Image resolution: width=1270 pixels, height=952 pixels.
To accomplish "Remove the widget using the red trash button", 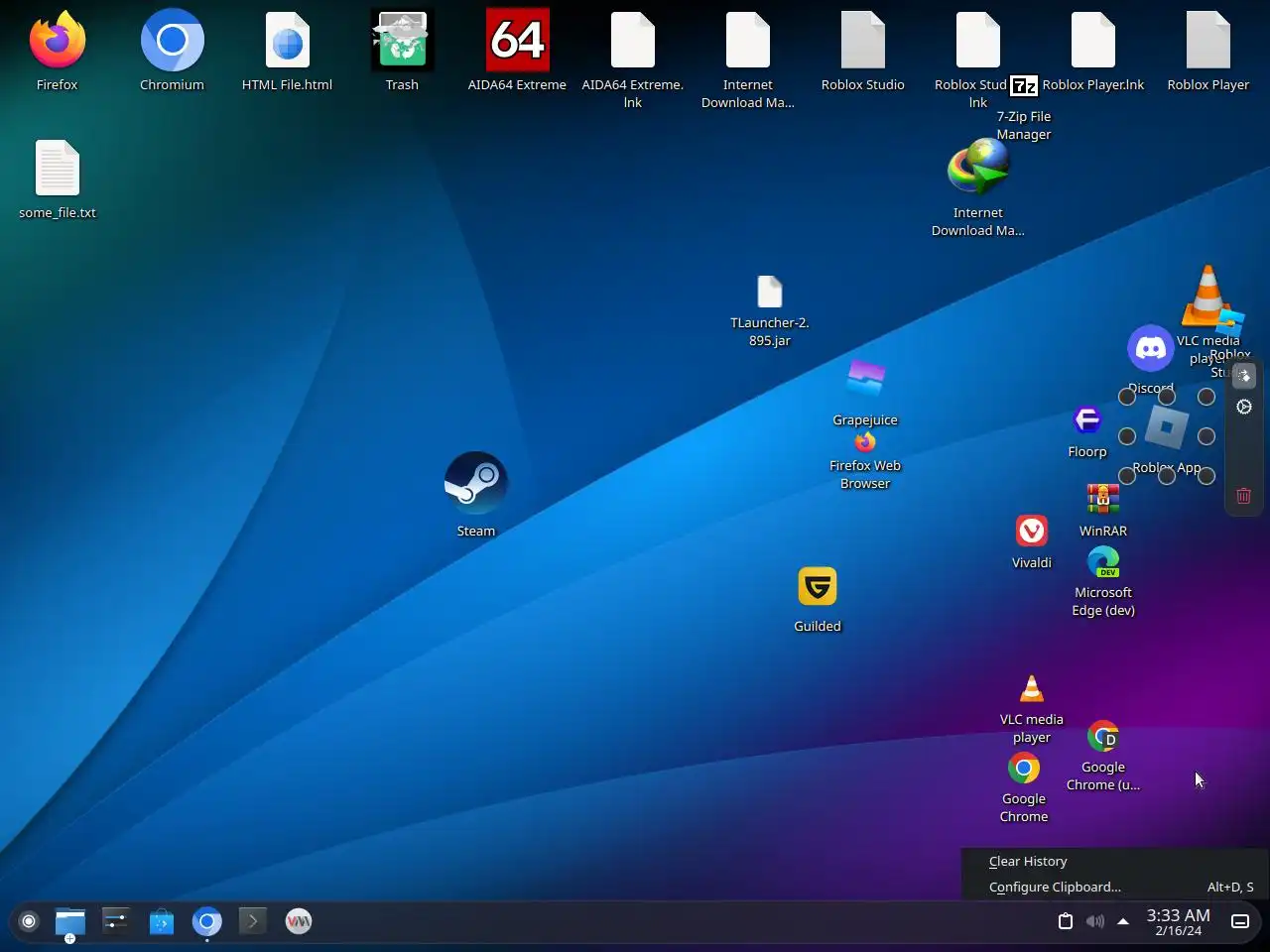I will [x=1244, y=495].
